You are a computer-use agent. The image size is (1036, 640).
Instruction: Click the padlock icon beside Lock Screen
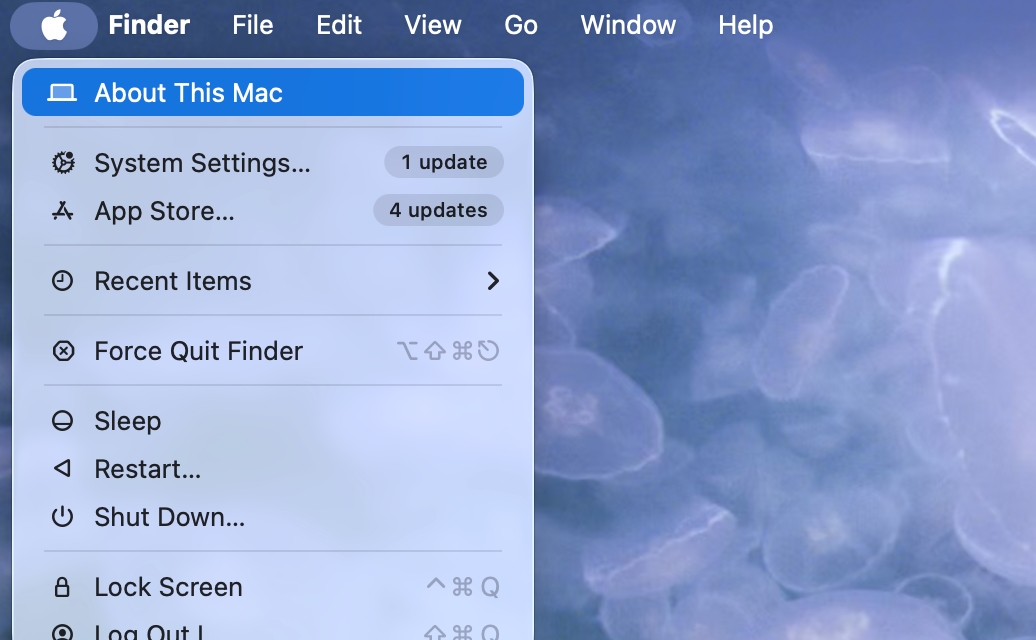[x=62, y=587]
